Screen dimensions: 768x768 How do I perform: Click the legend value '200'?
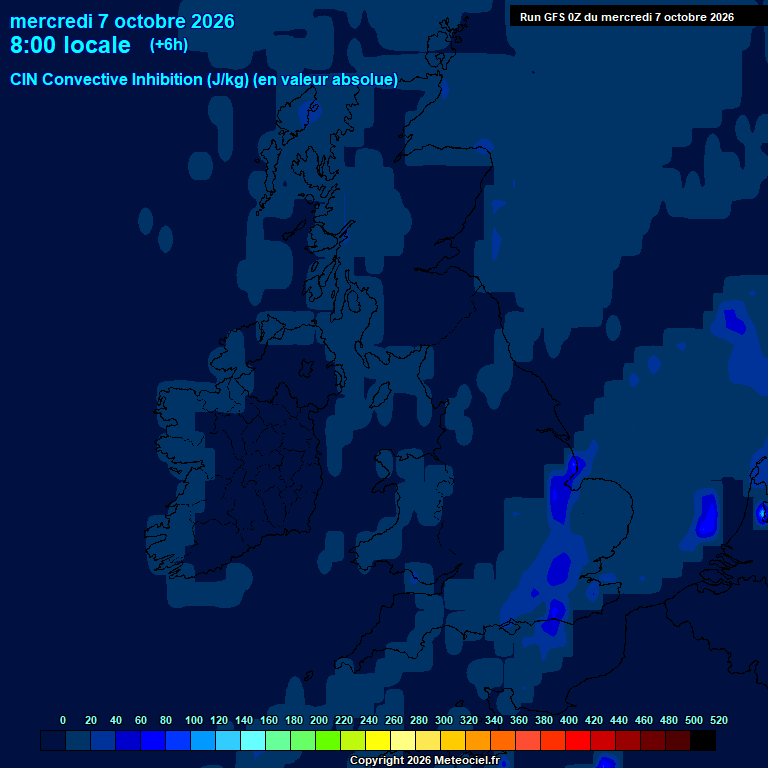(319, 720)
